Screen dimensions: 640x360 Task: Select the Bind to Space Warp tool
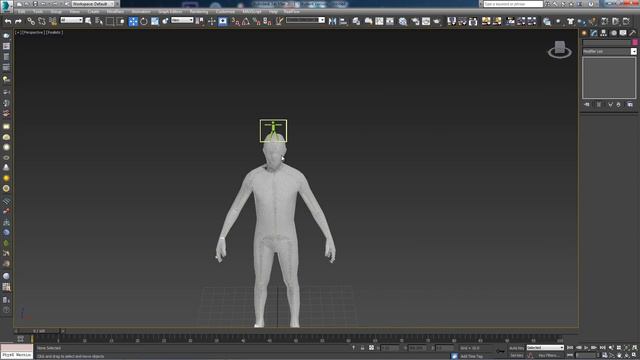(53, 21)
